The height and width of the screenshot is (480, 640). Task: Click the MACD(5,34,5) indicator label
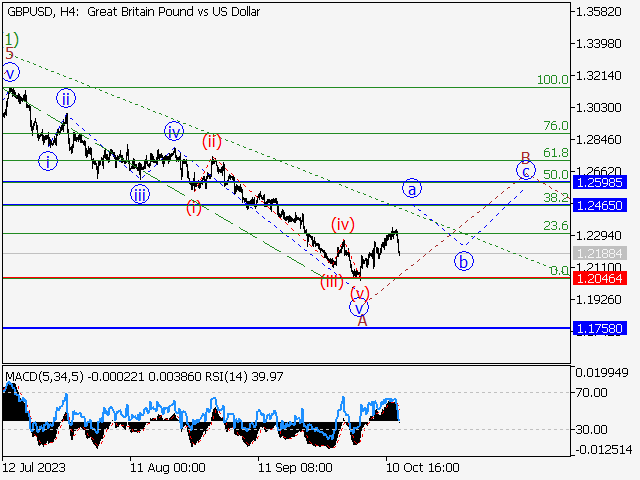pos(44,376)
